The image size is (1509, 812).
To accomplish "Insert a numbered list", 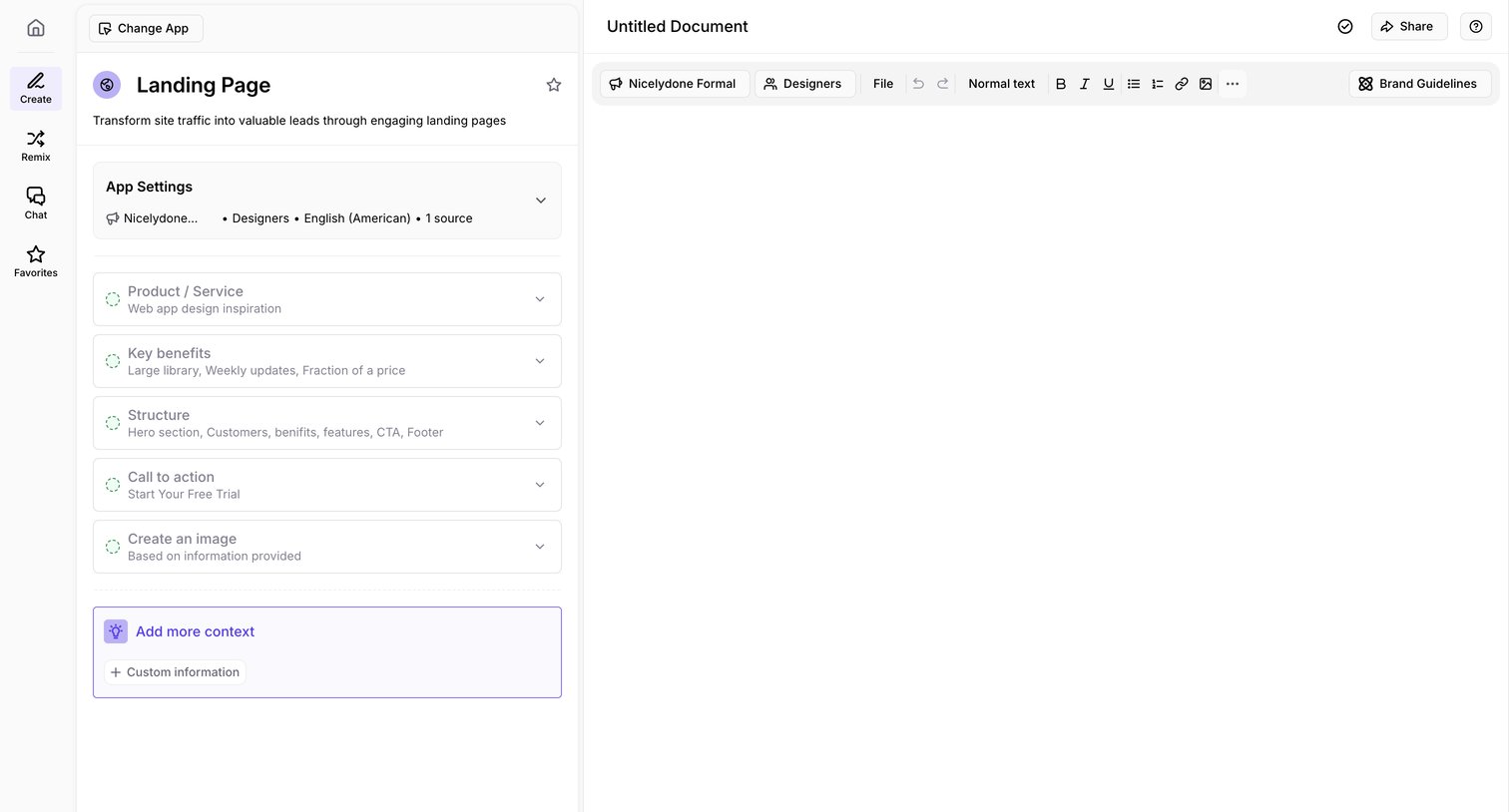I will pyautogui.click(x=1158, y=84).
